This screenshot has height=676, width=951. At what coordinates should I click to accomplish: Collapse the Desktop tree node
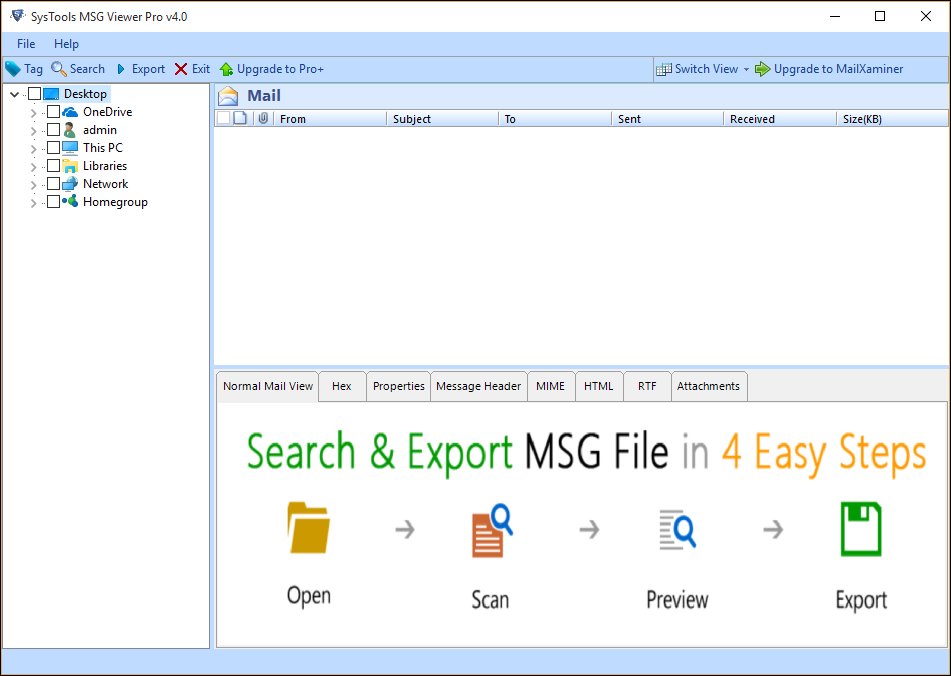[15, 94]
